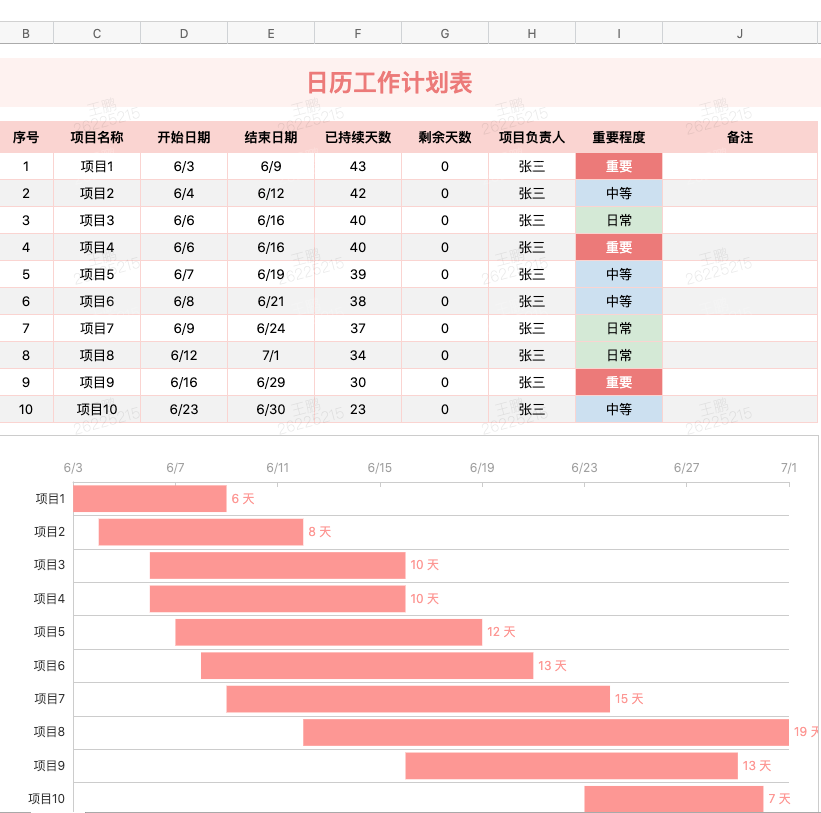Select start date 6/3 of 项目1
Viewport: 821px width, 813px height.
click(x=184, y=166)
